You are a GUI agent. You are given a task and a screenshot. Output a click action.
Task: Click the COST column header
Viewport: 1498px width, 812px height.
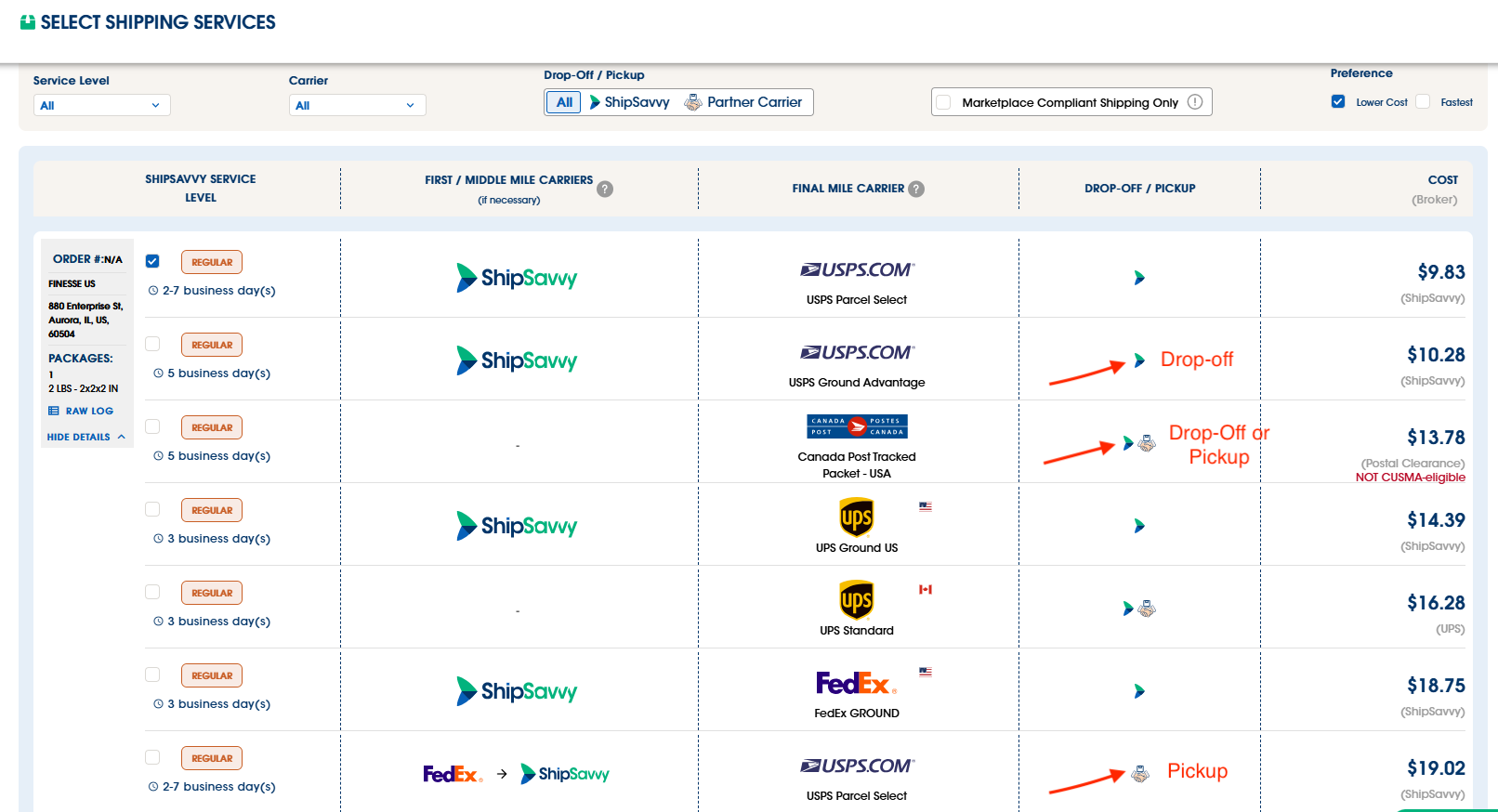coord(1443,180)
